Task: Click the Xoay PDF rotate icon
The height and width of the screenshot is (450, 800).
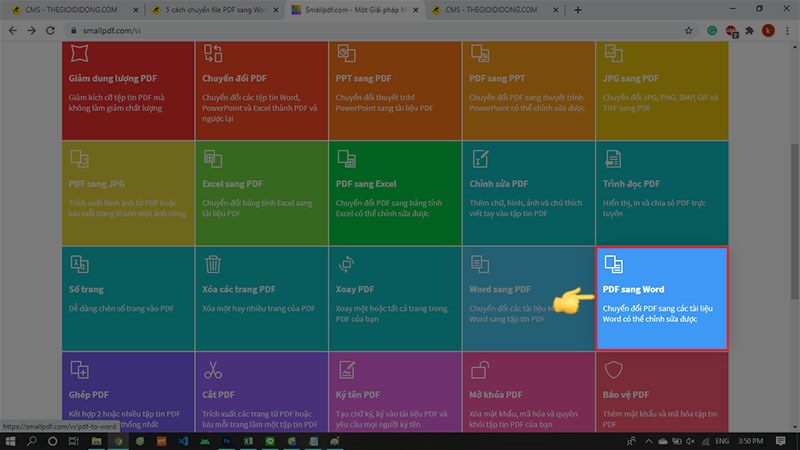Action: 346,264
